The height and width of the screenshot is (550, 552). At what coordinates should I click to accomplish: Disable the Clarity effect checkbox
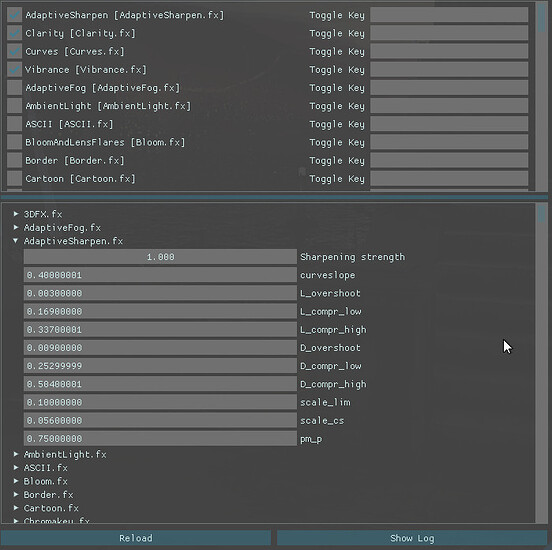14,33
